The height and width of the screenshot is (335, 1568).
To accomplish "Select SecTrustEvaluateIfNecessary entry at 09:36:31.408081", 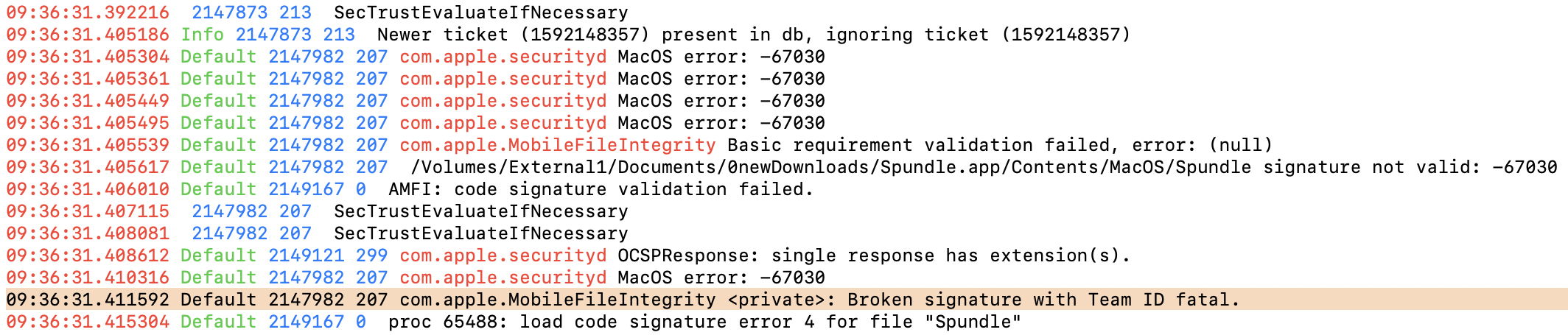I will (480, 233).
